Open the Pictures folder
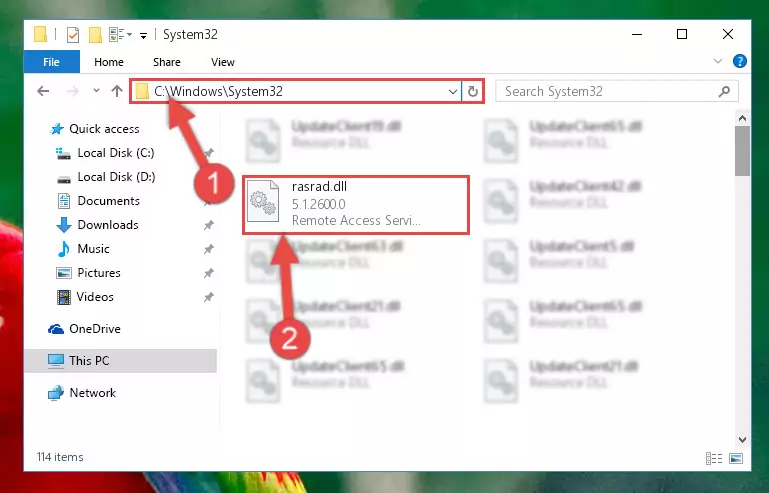This screenshot has width=769, height=493. click(x=99, y=273)
